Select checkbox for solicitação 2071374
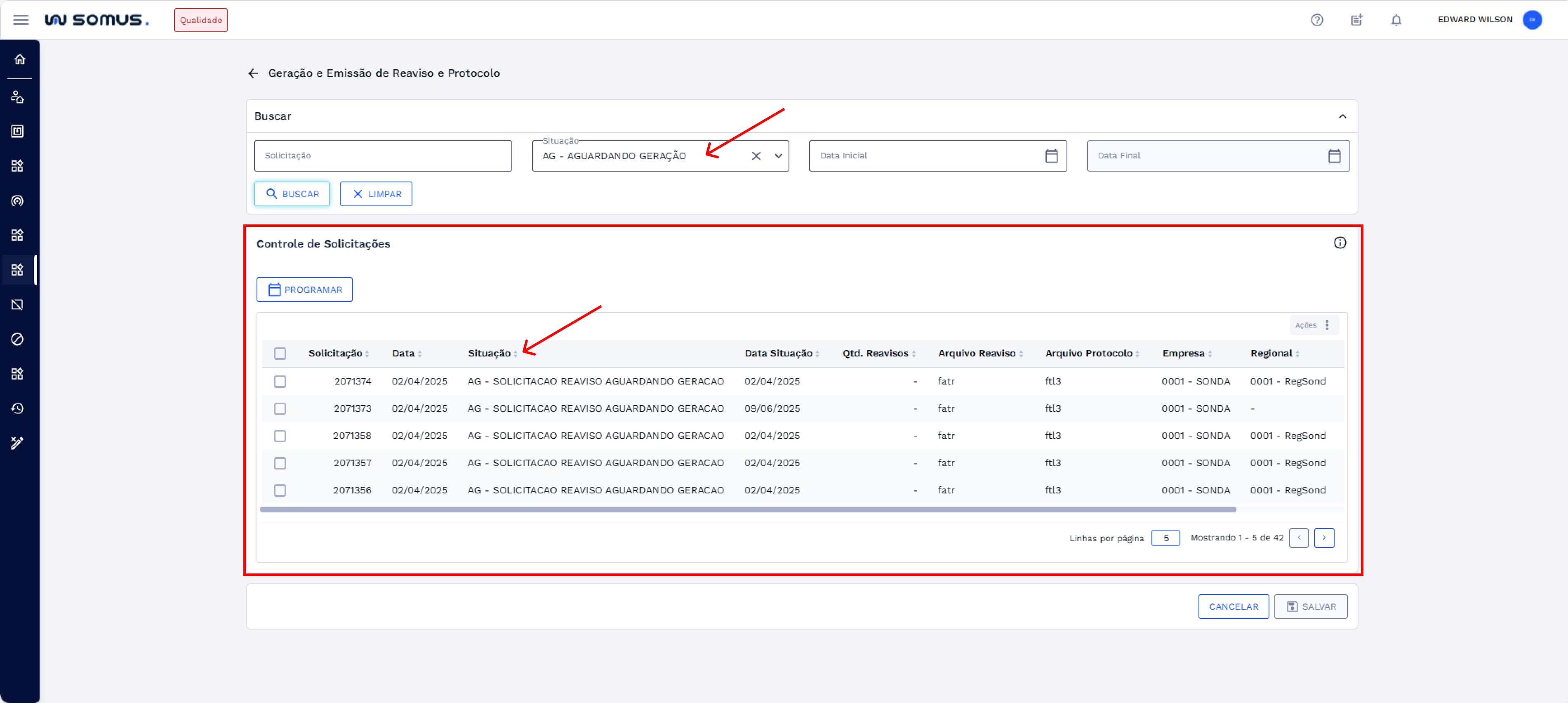 (280, 382)
